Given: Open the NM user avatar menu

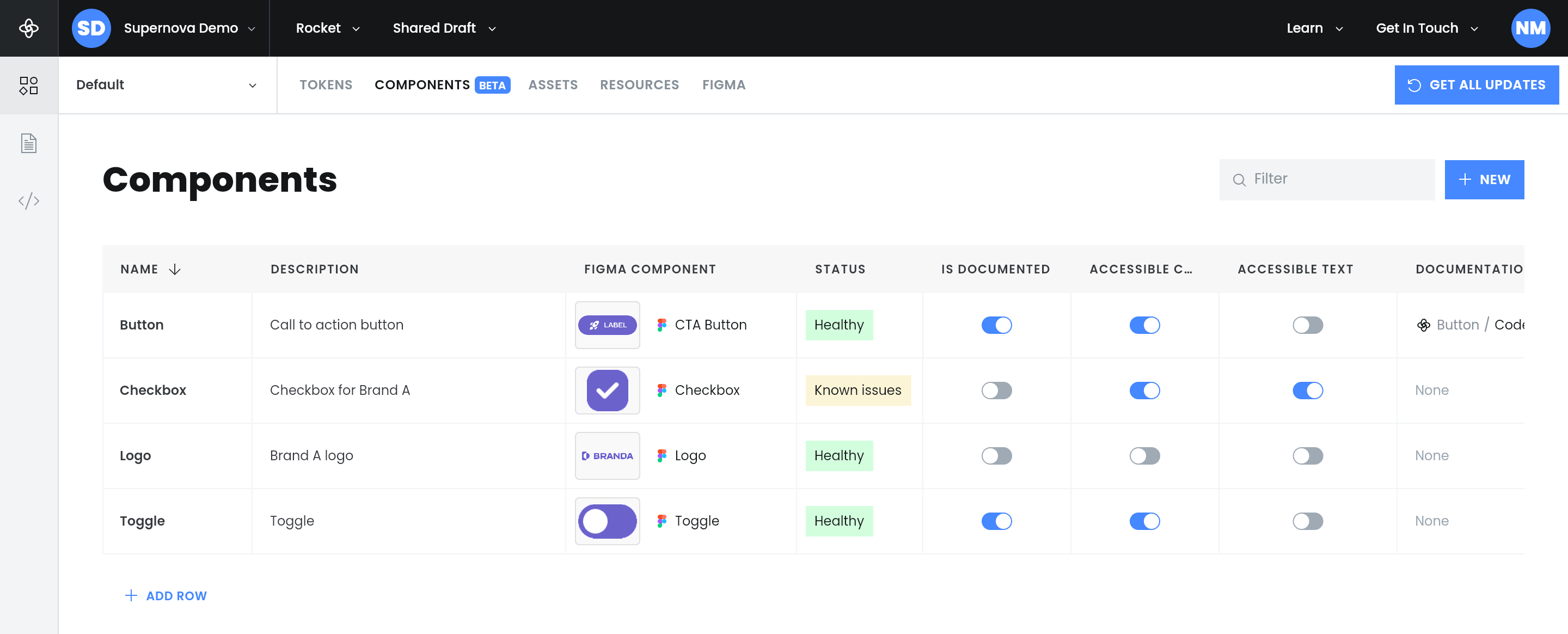Looking at the screenshot, I should [x=1530, y=28].
